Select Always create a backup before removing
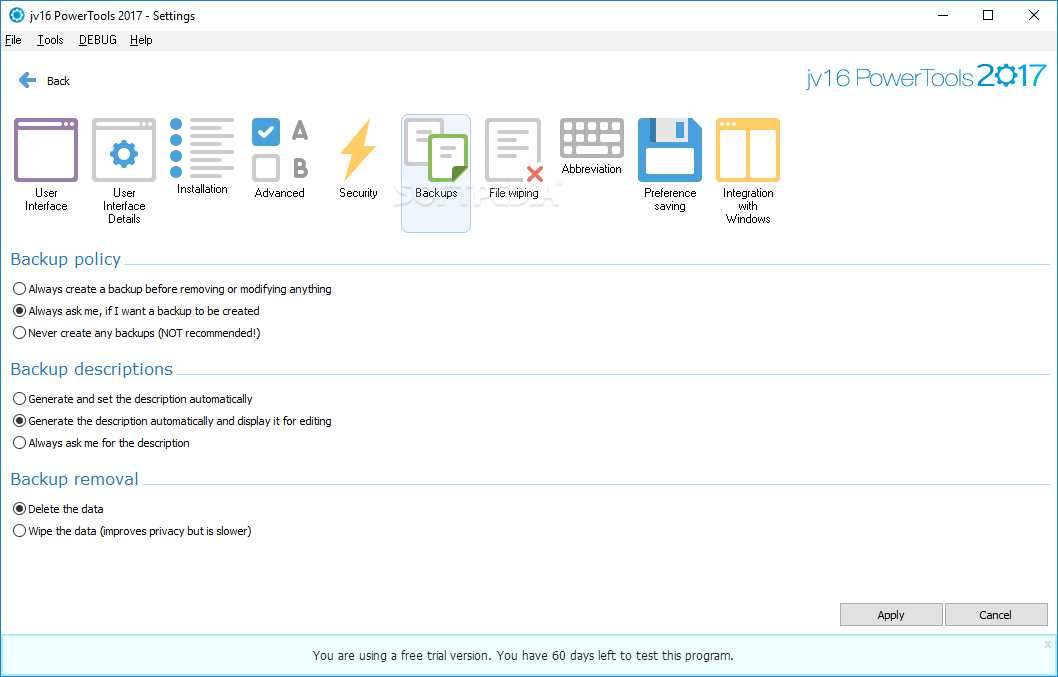Image resolution: width=1058 pixels, height=677 pixels. pyautogui.click(x=172, y=289)
